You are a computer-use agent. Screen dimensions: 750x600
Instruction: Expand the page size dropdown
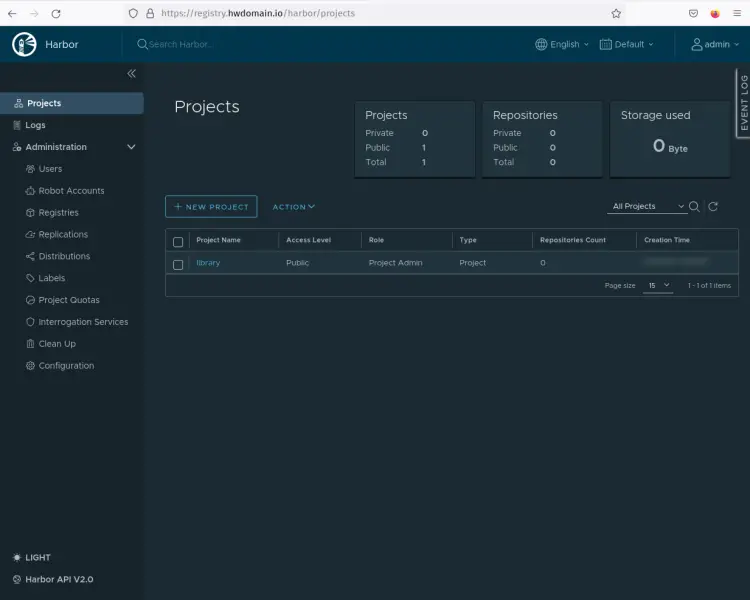(x=658, y=286)
